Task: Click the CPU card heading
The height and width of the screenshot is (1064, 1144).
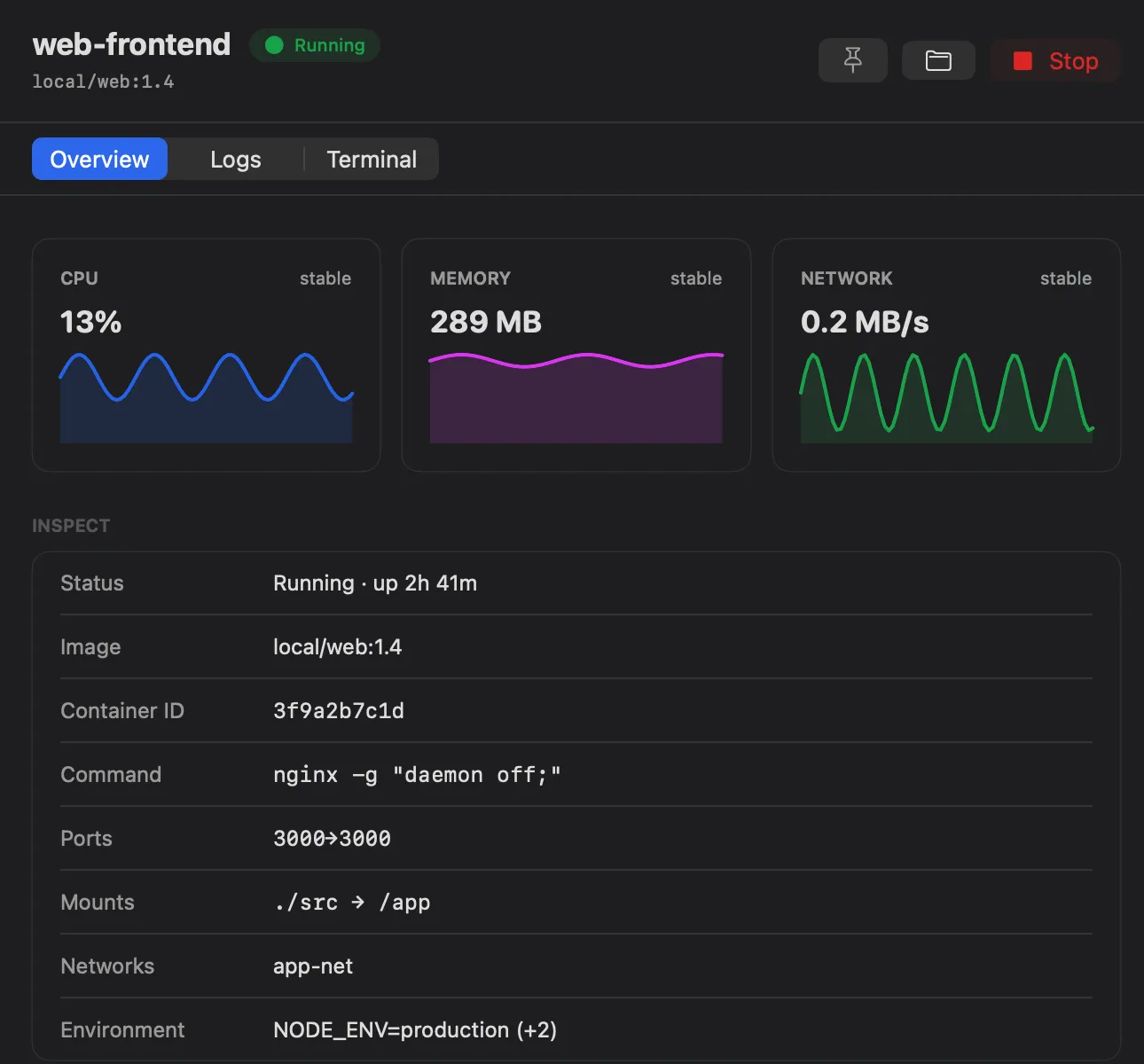Action: (x=79, y=278)
